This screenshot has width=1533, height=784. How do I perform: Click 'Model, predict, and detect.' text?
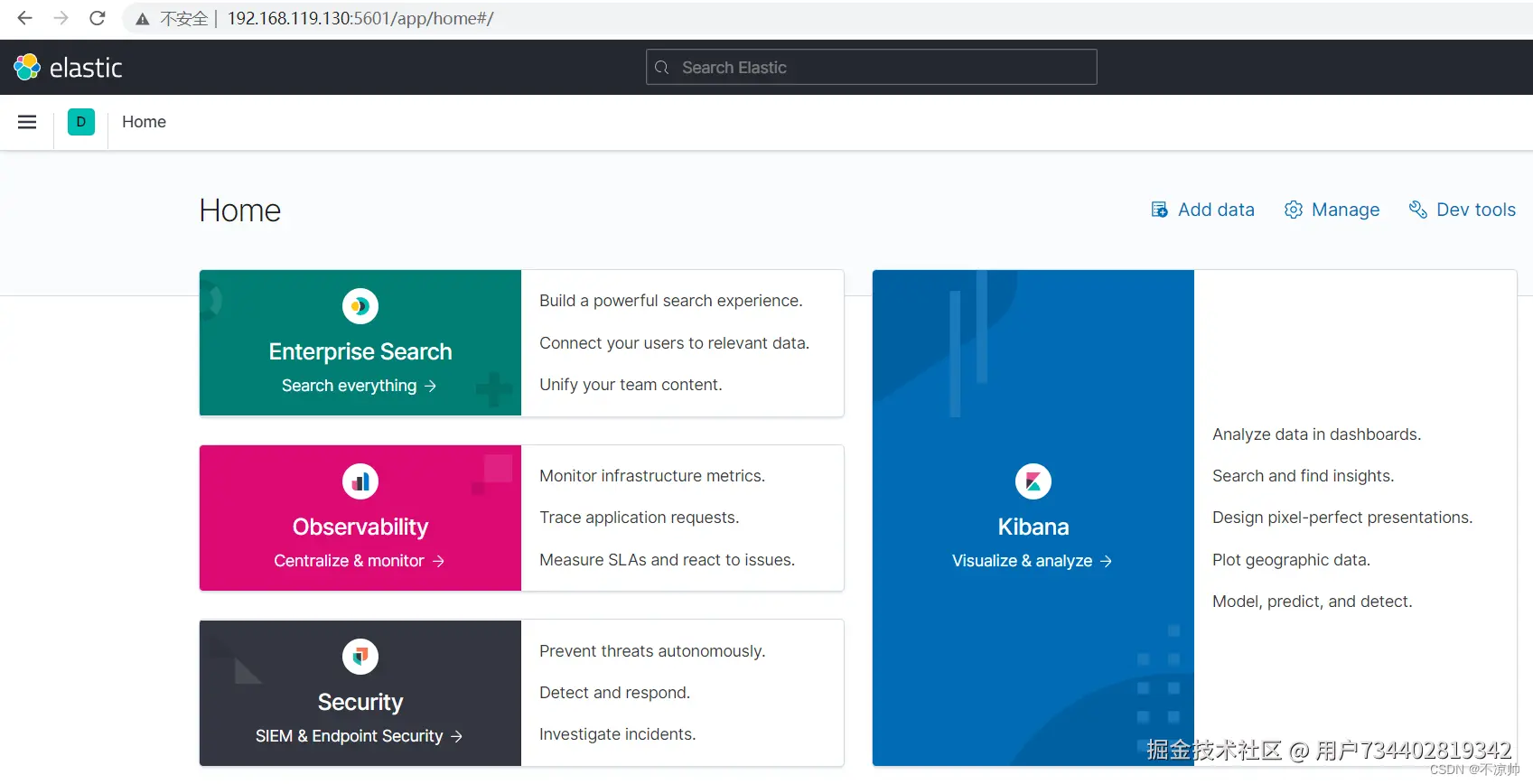point(1312,602)
